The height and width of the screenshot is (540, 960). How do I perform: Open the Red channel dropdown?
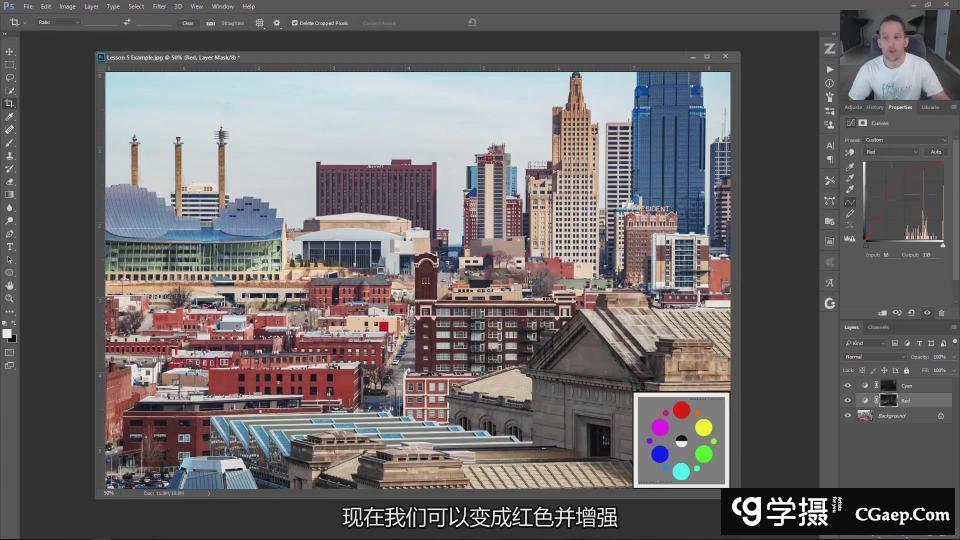pyautogui.click(x=890, y=152)
